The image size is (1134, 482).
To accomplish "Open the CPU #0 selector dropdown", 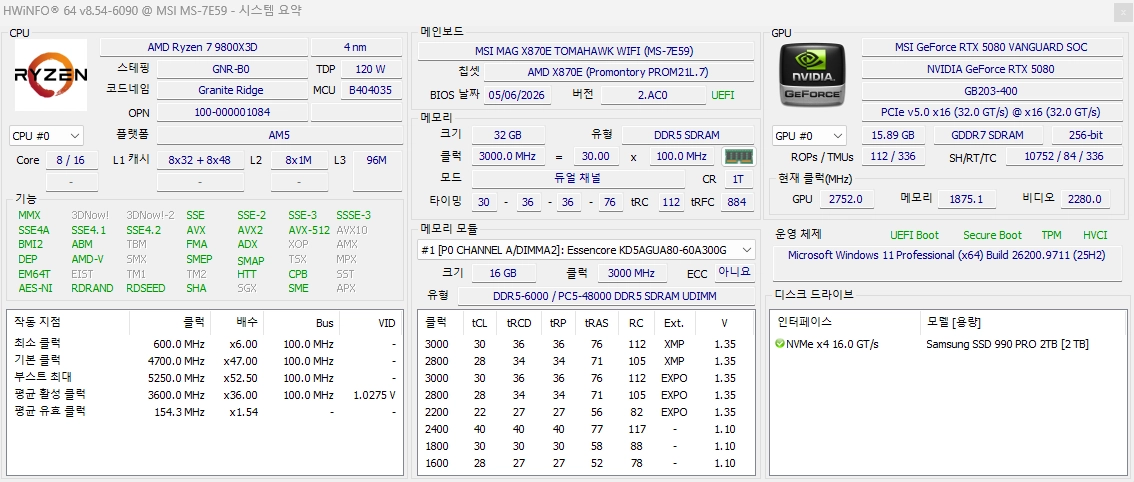I will 46,135.
